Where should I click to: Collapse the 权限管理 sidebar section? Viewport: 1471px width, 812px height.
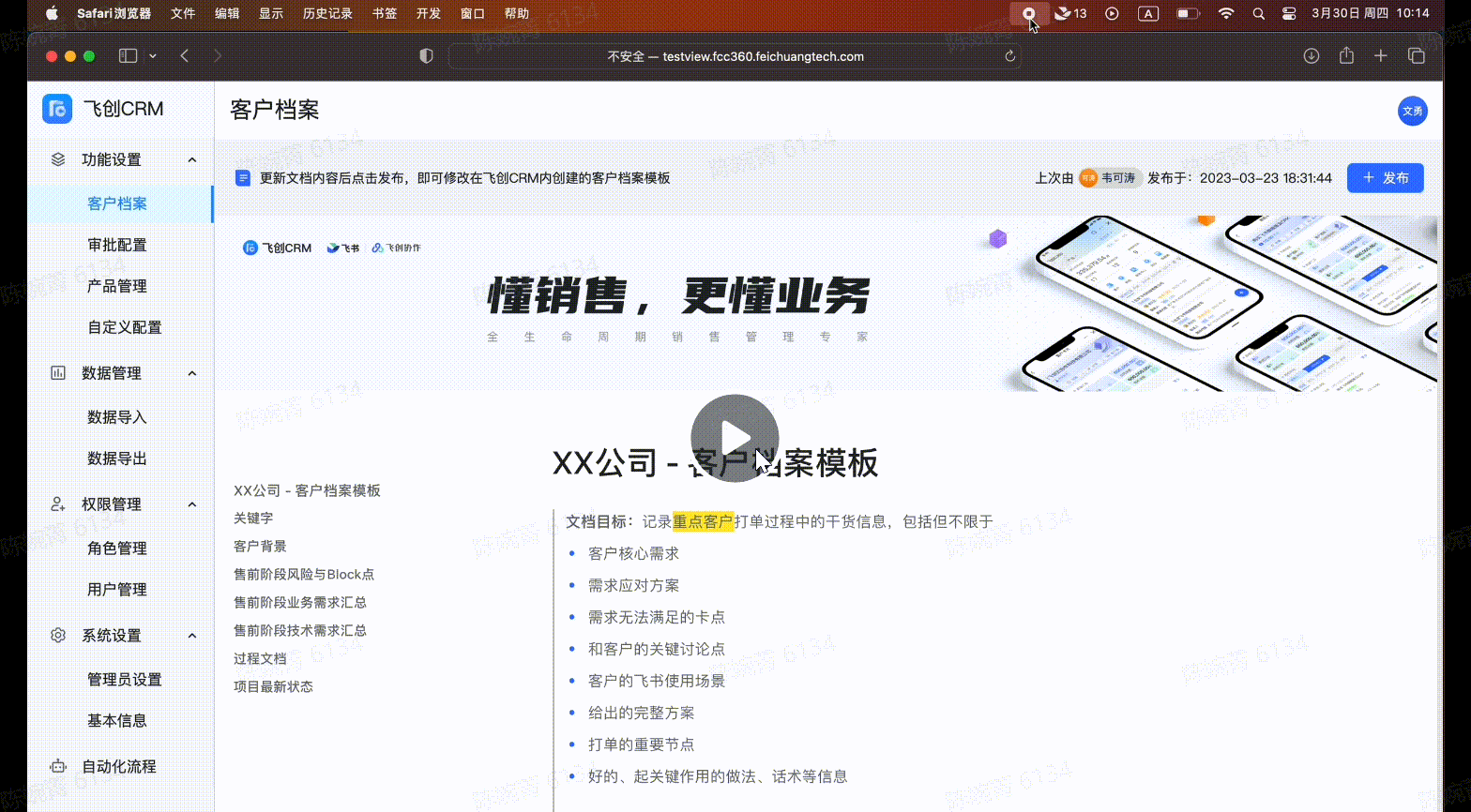(192, 504)
